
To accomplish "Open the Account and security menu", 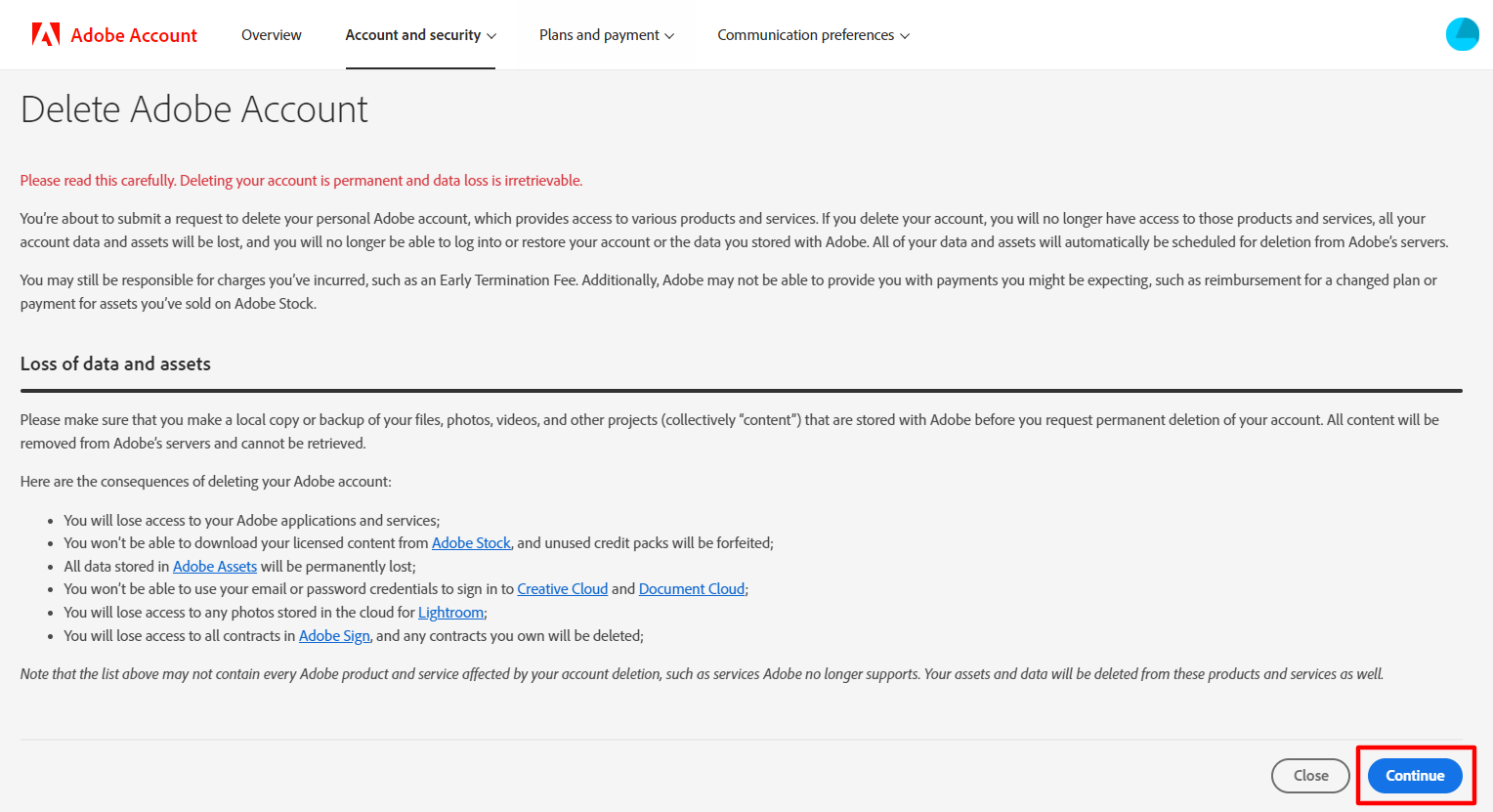I will click(412, 35).
